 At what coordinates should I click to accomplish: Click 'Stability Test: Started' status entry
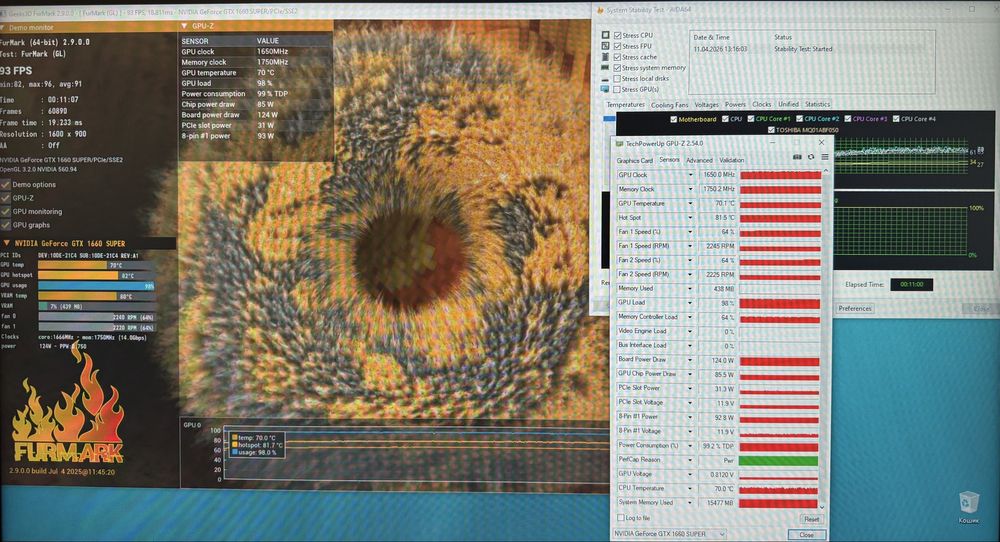(803, 48)
